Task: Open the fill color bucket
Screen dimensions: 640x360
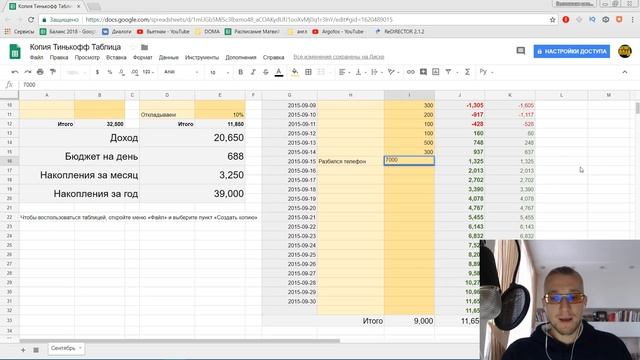Action: click(x=295, y=72)
